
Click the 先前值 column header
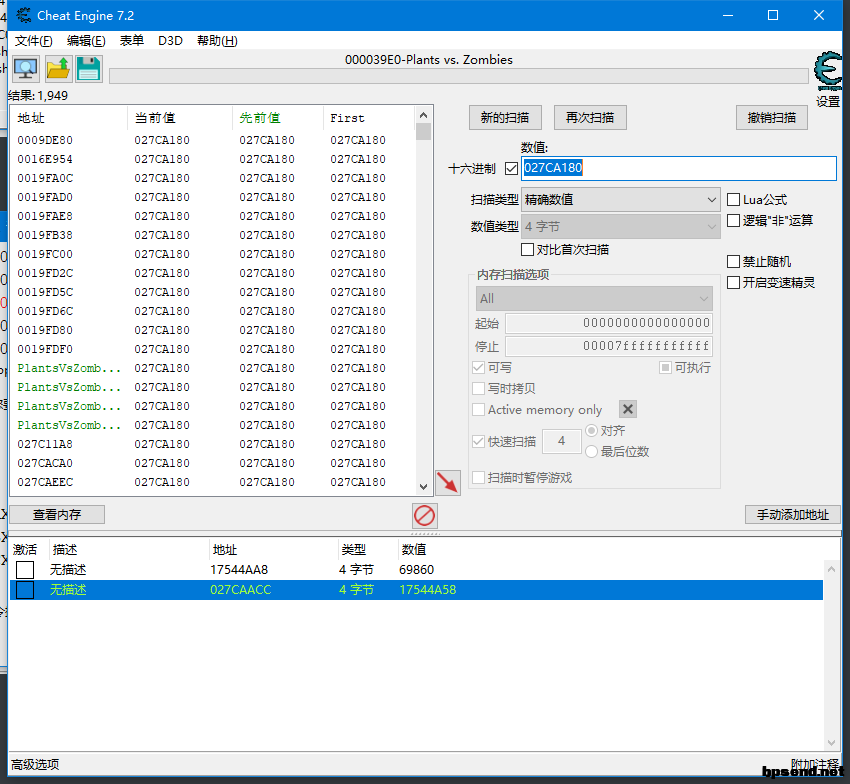click(279, 118)
